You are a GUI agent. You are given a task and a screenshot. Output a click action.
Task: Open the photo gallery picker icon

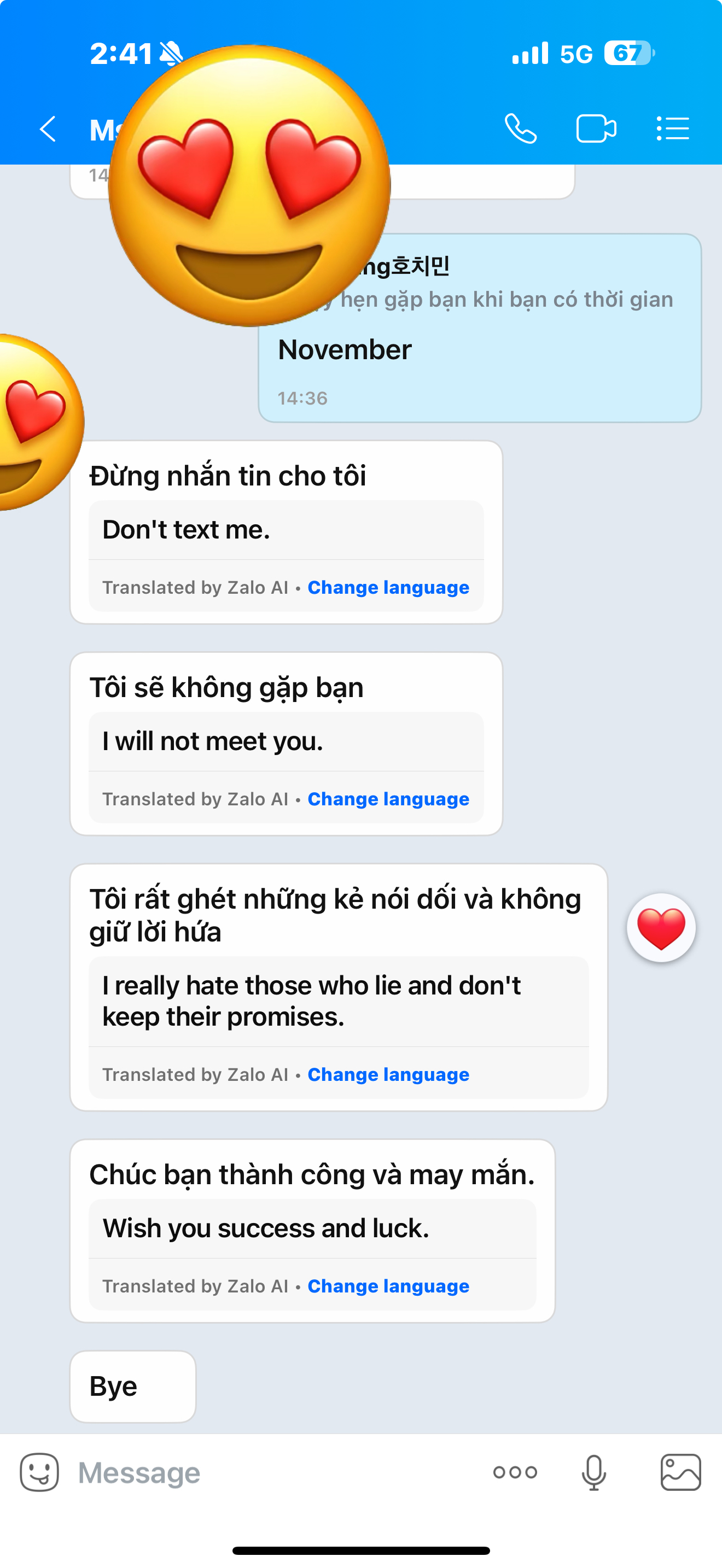tap(680, 1472)
